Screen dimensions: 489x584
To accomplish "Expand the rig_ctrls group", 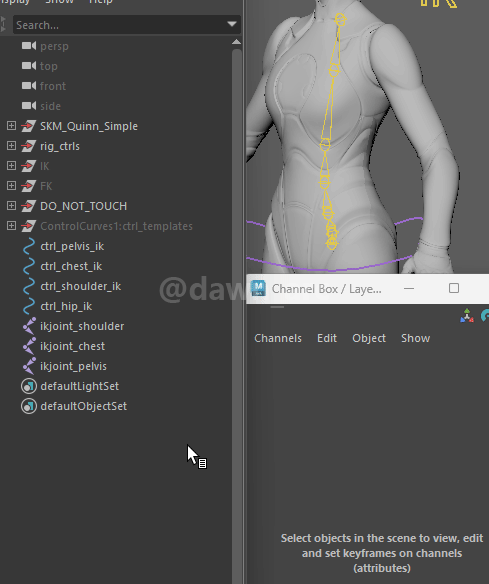I will point(12,146).
